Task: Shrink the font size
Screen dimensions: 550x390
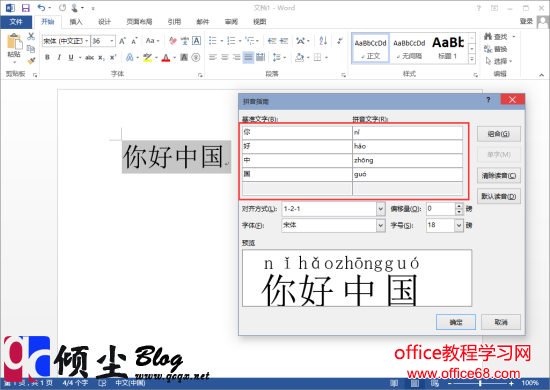Action: 134,41
